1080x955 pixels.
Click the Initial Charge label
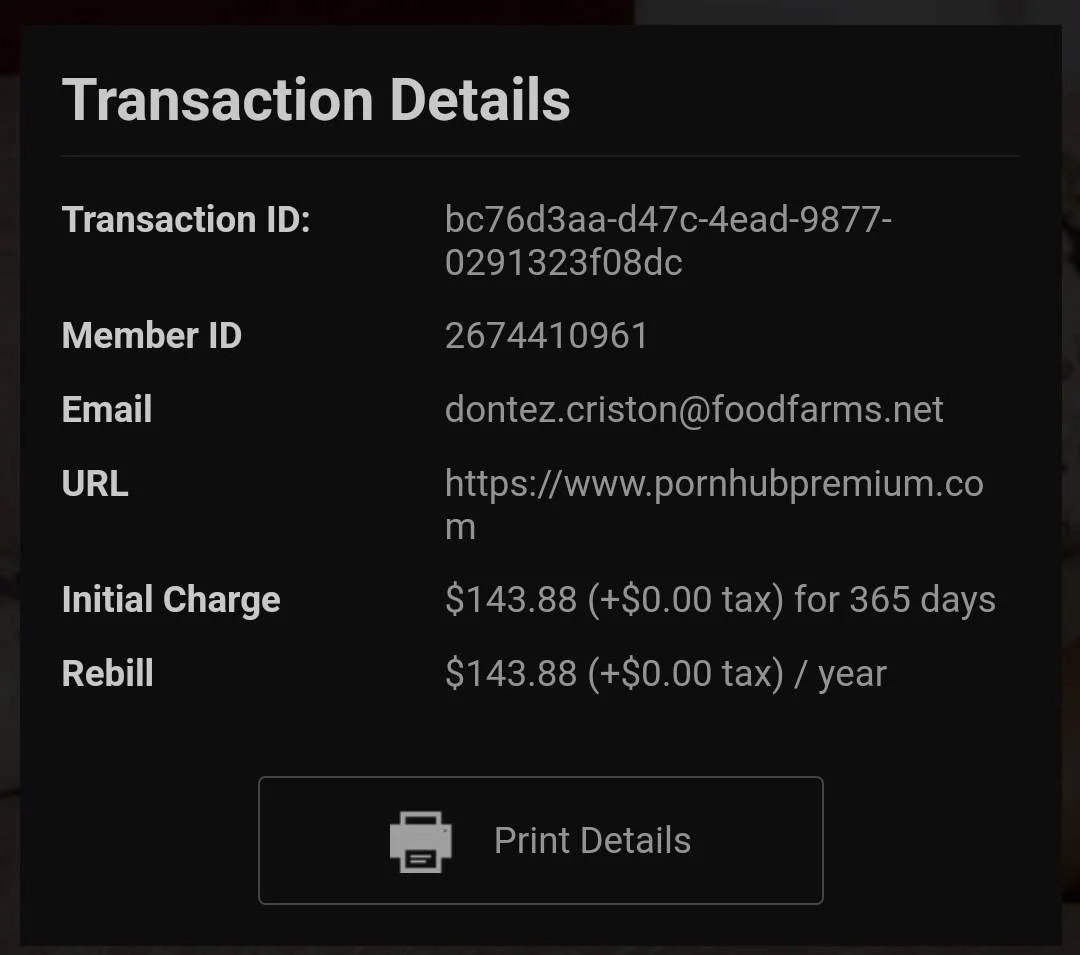click(x=171, y=600)
